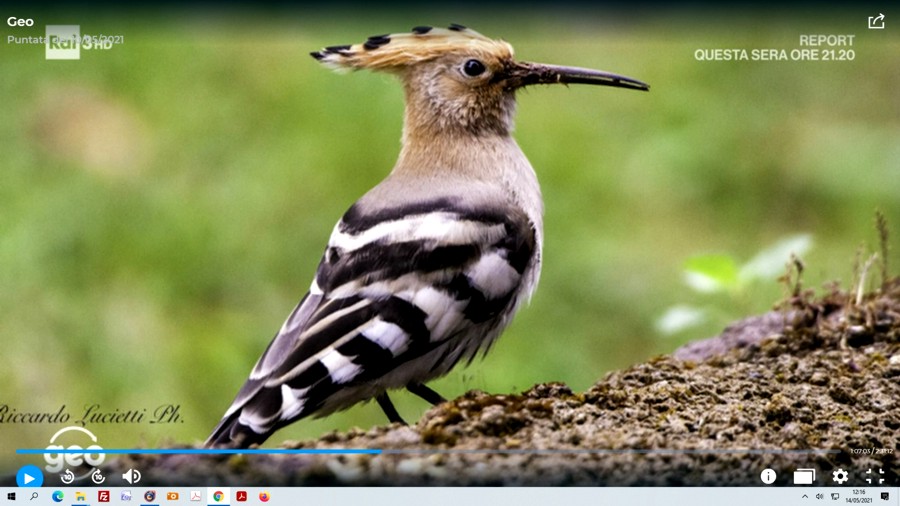
Task: Open the related episodes overlay icon
Action: (804, 477)
